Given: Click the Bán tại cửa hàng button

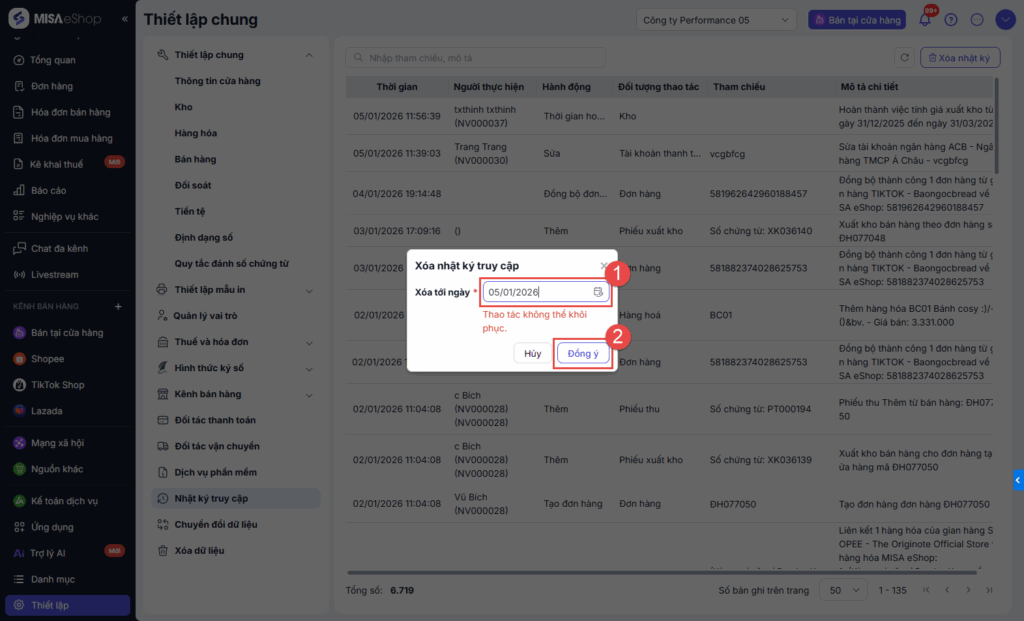Looking at the screenshot, I should coord(859,20).
